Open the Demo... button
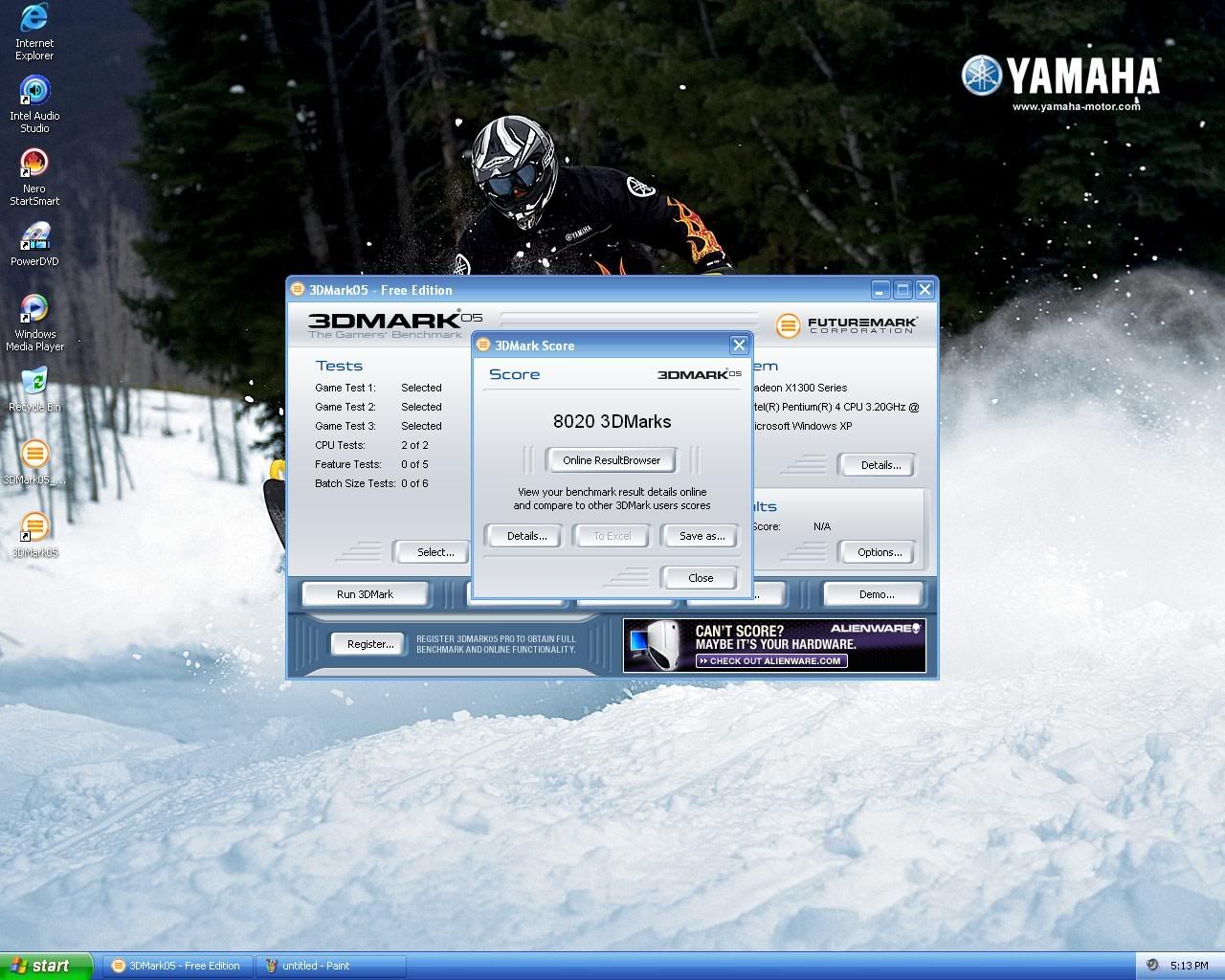This screenshot has width=1225, height=980. click(876, 594)
